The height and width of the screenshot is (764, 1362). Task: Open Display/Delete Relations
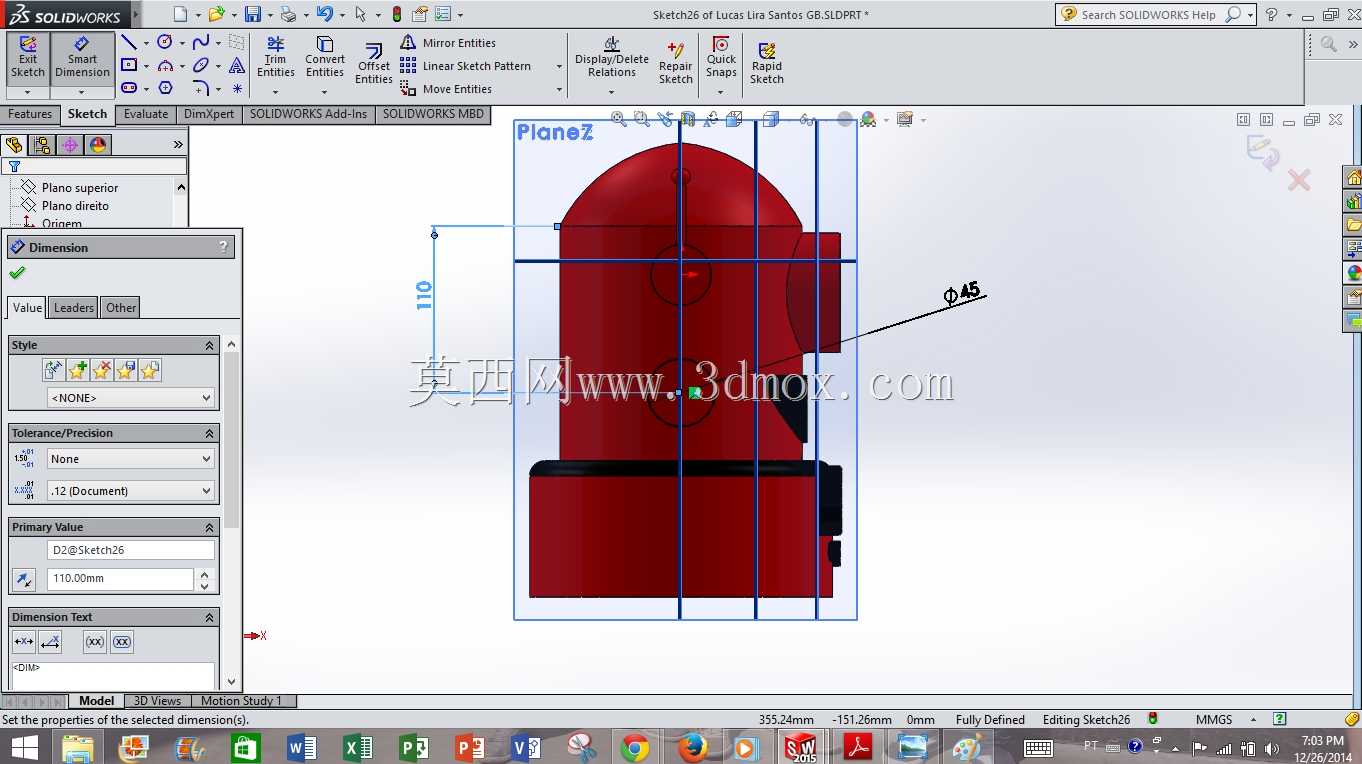tap(612, 57)
